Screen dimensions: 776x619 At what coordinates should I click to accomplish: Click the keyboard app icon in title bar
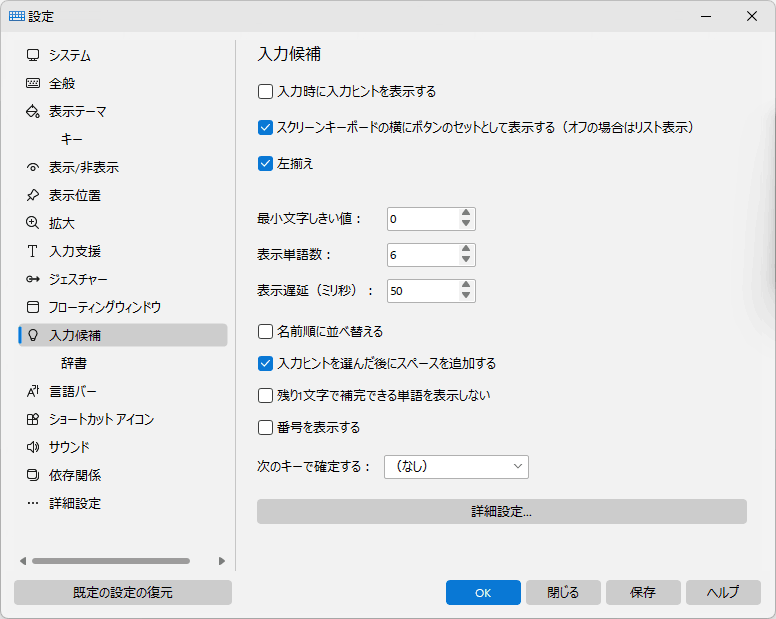(x=17, y=16)
